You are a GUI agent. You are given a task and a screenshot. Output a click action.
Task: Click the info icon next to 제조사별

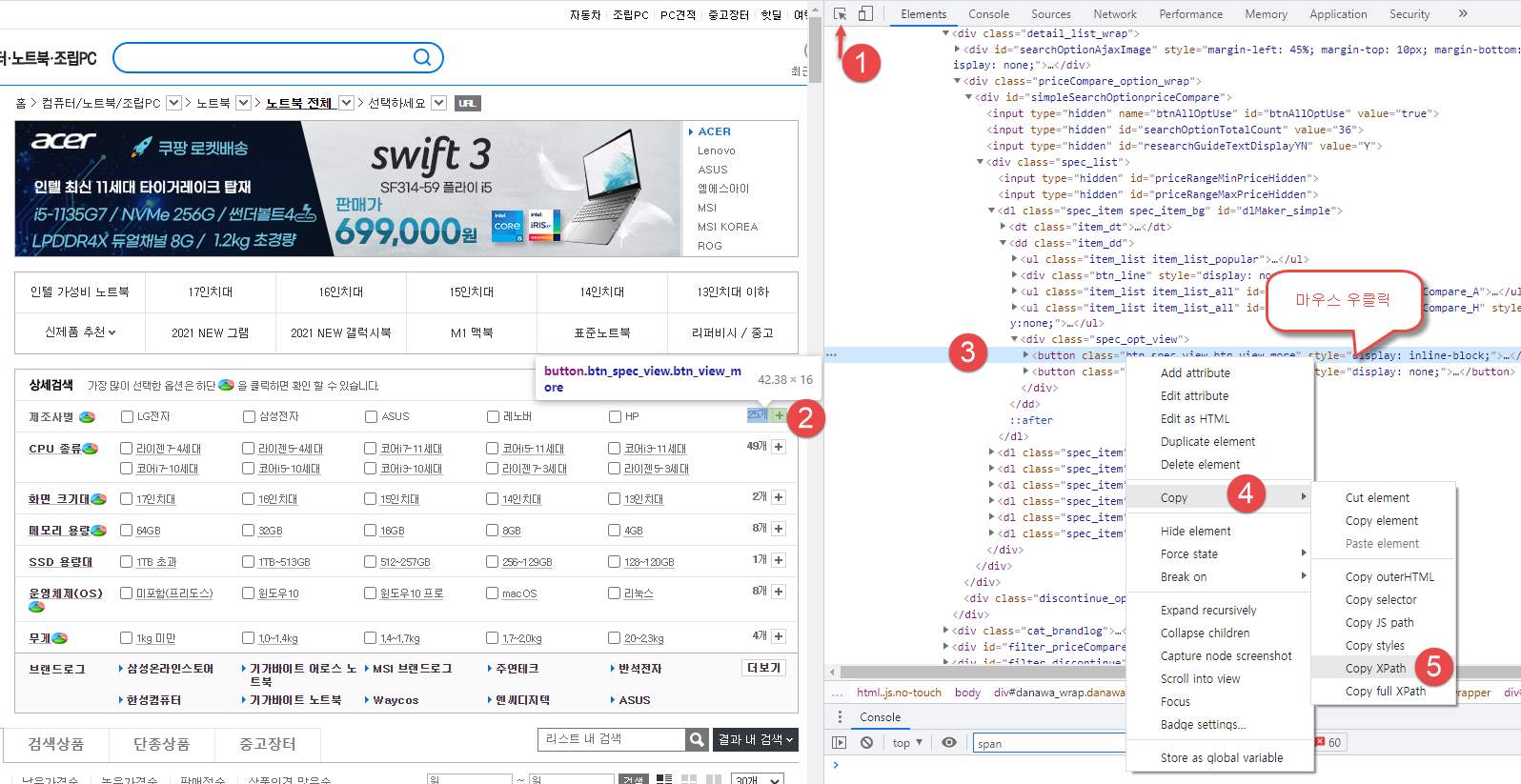[x=87, y=417]
